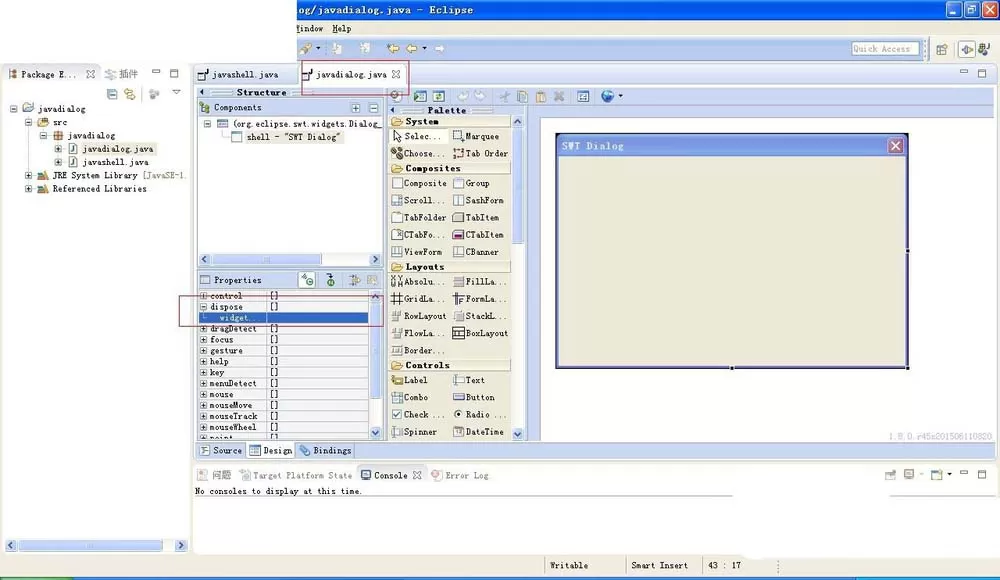Viewport: 1000px width, 580px height.
Task: Toggle show events icon in Properties
Action: coord(307,280)
